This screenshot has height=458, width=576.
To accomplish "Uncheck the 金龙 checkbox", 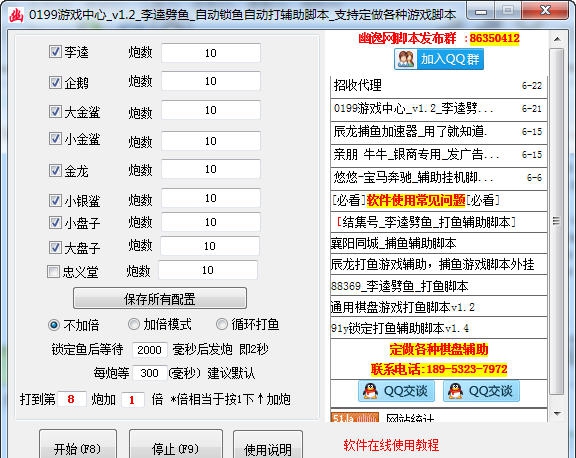I will tap(55, 170).
